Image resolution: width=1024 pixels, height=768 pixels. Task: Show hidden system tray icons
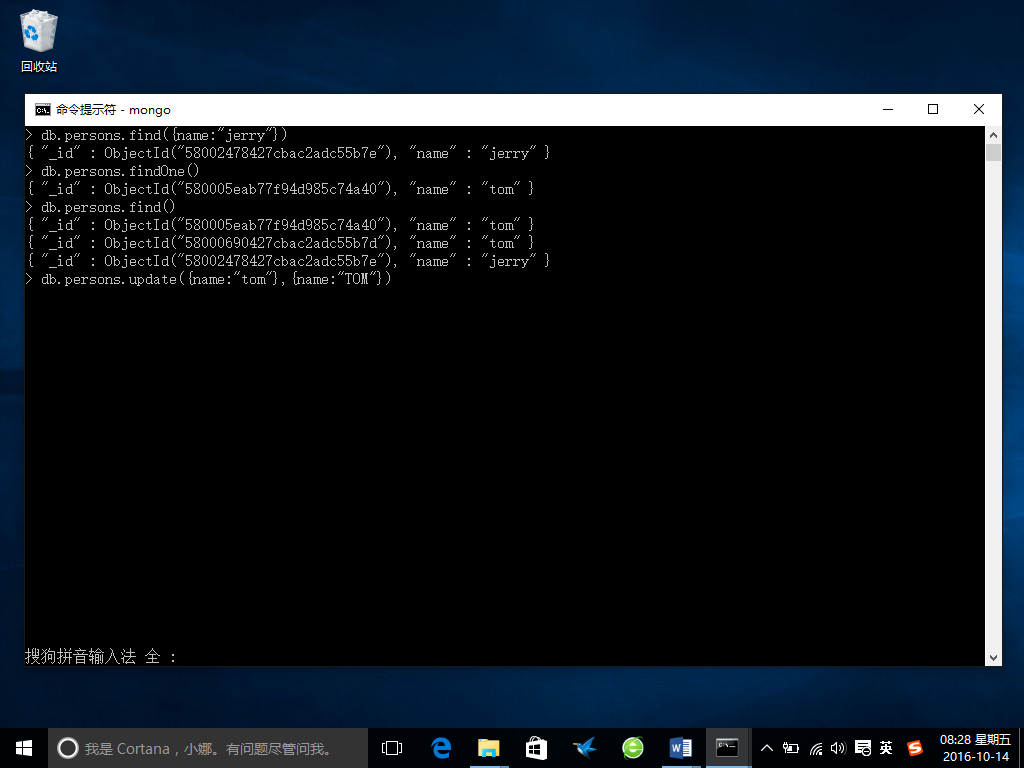point(767,748)
